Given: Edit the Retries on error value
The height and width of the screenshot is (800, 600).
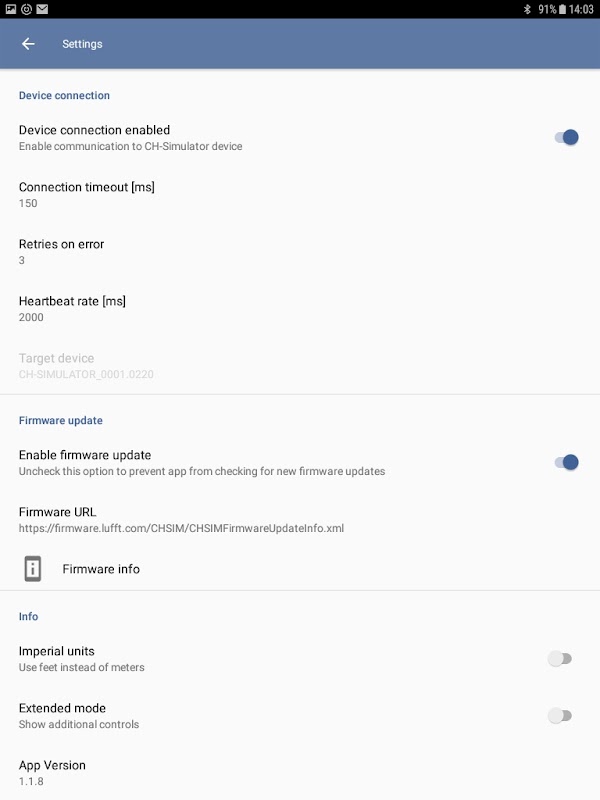Looking at the screenshot, I should [x=300, y=252].
